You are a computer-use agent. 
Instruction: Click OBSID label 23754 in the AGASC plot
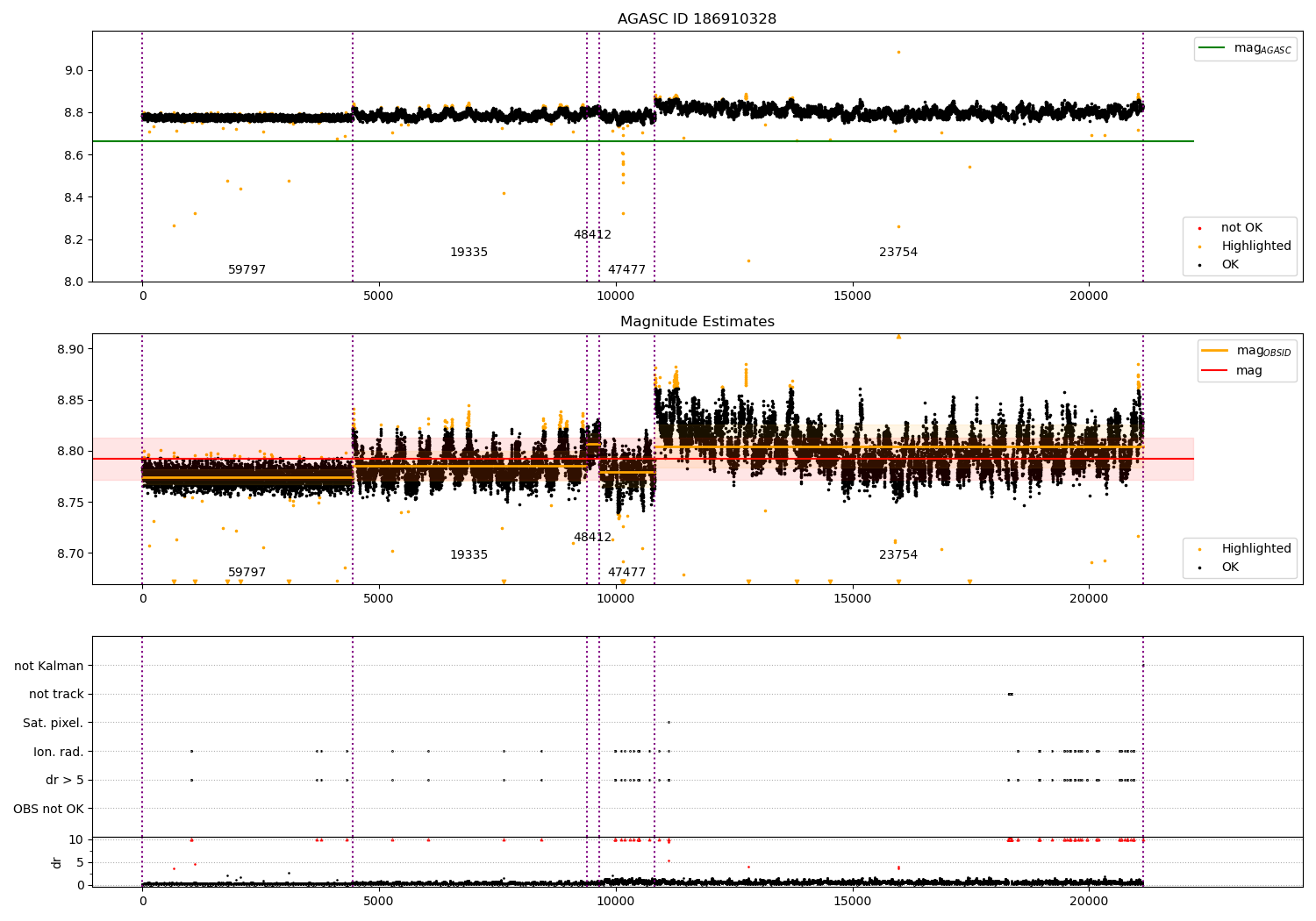(898, 253)
